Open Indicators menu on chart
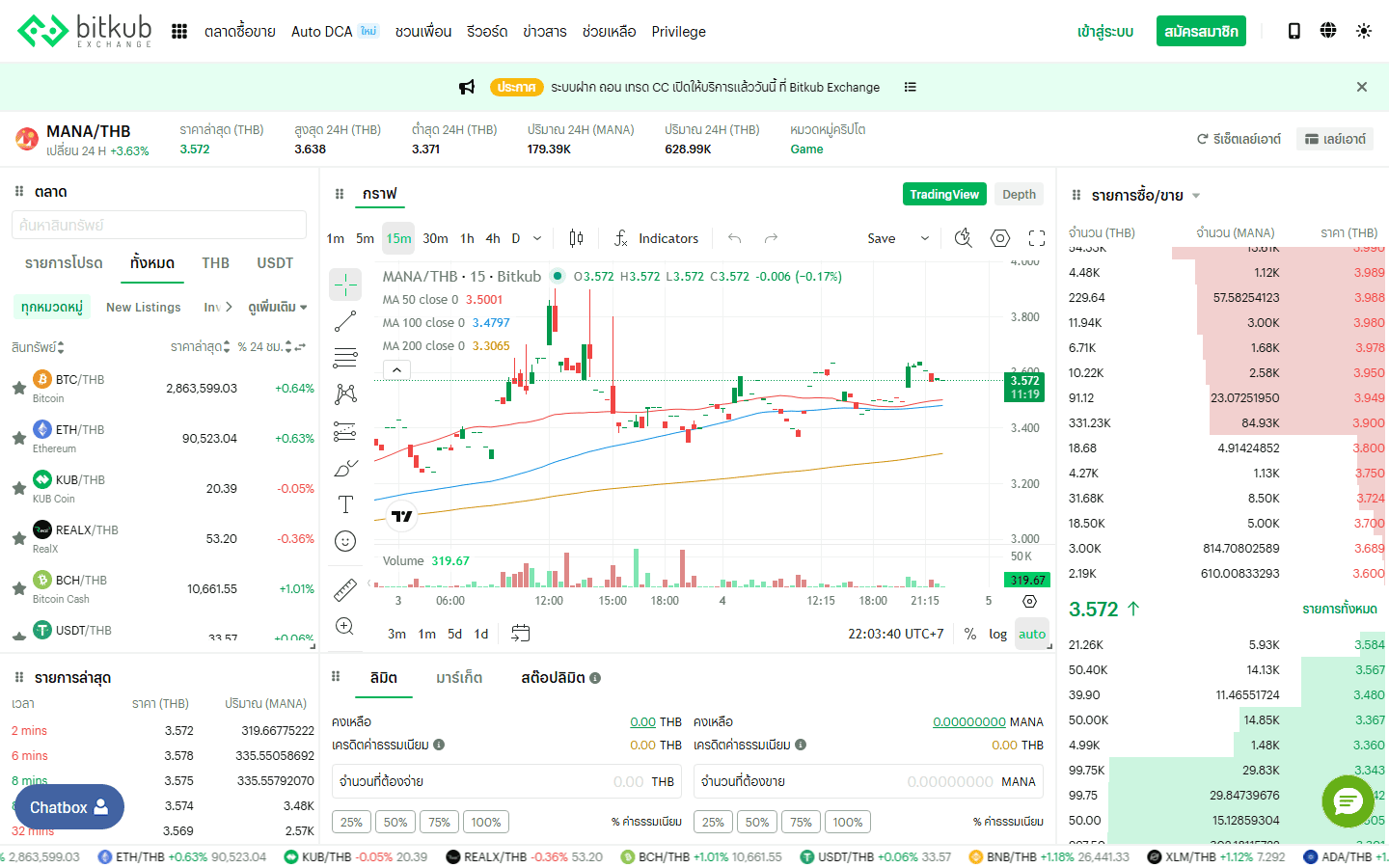The width and height of the screenshot is (1389, 868). pos(657,238)
